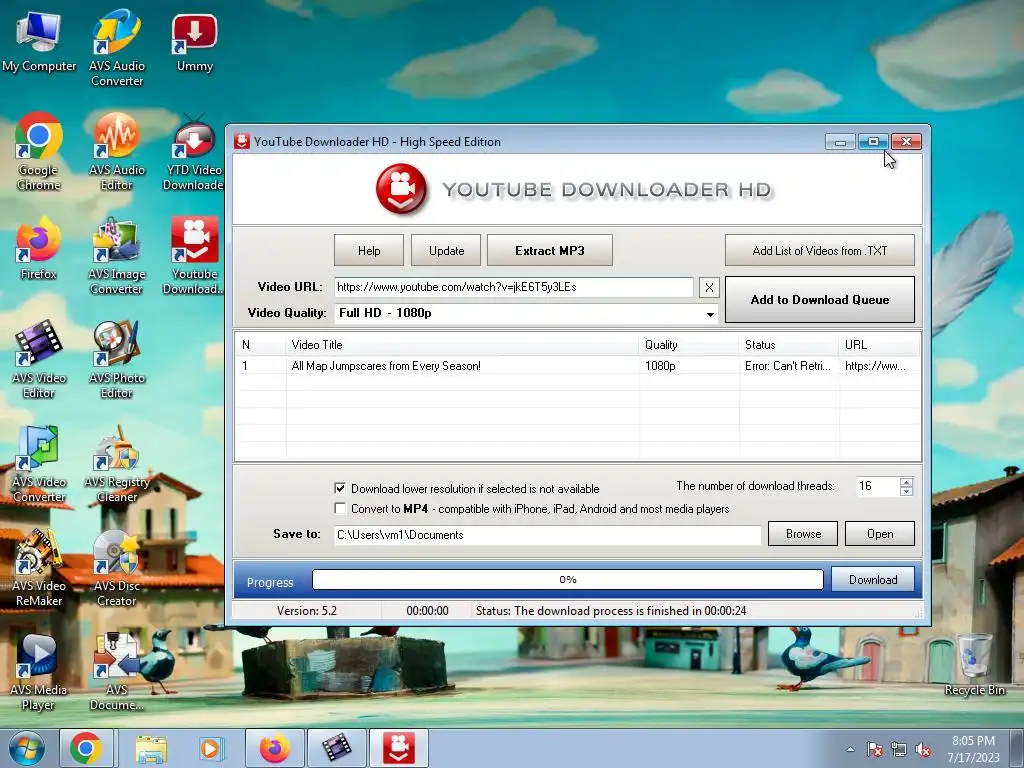Image resolution: width=1024 pixels, height=768 pixels.
Task: Click the URL column header
Action: 880,345
